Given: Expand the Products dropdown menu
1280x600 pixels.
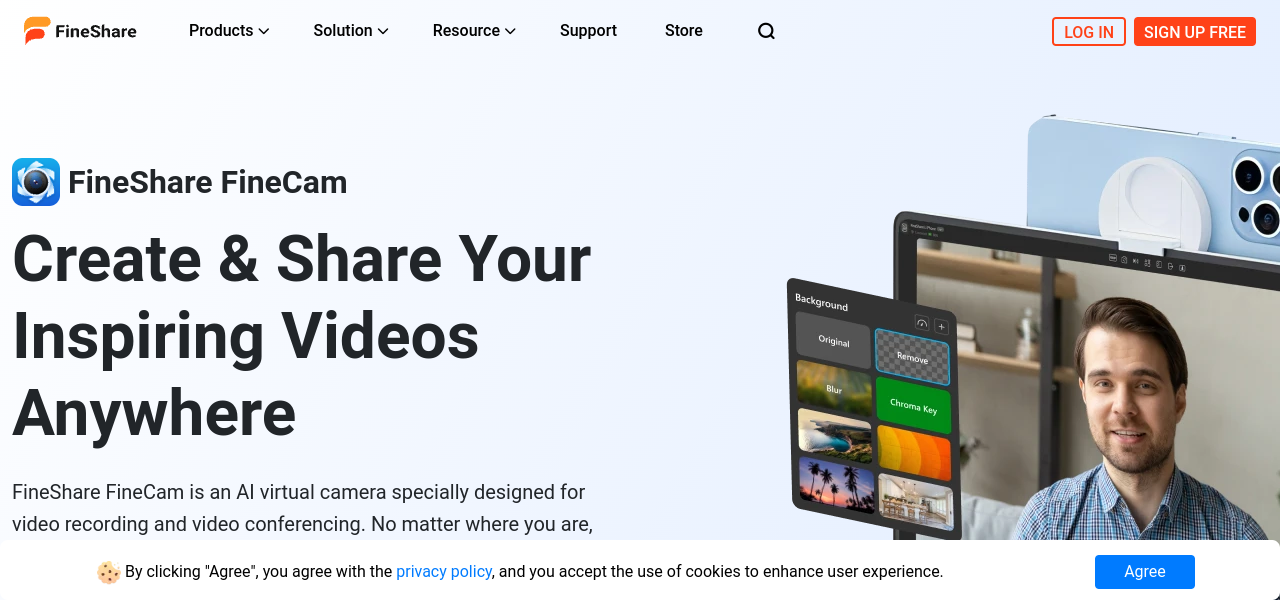Looking at the screenshot, I should click(229, 31).
